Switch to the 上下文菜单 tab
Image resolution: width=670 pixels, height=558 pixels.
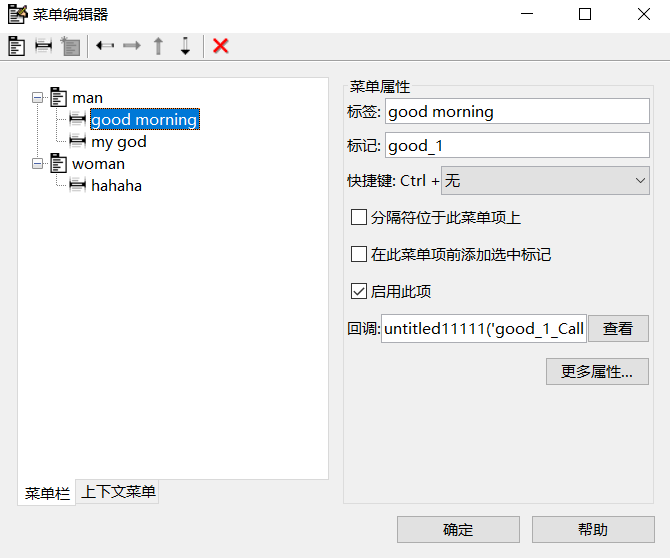[x=118, y=492]
